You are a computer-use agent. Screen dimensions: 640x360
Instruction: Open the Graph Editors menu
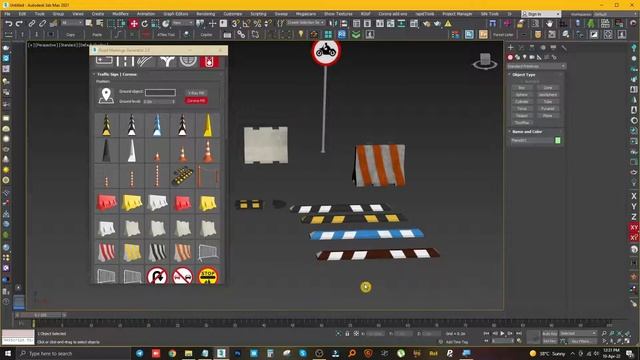(x=176, y=14)
